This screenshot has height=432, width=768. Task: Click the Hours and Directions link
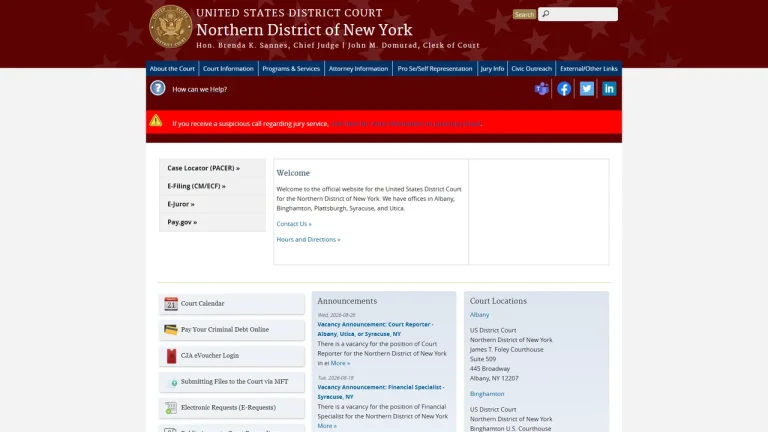click(308, 240)
